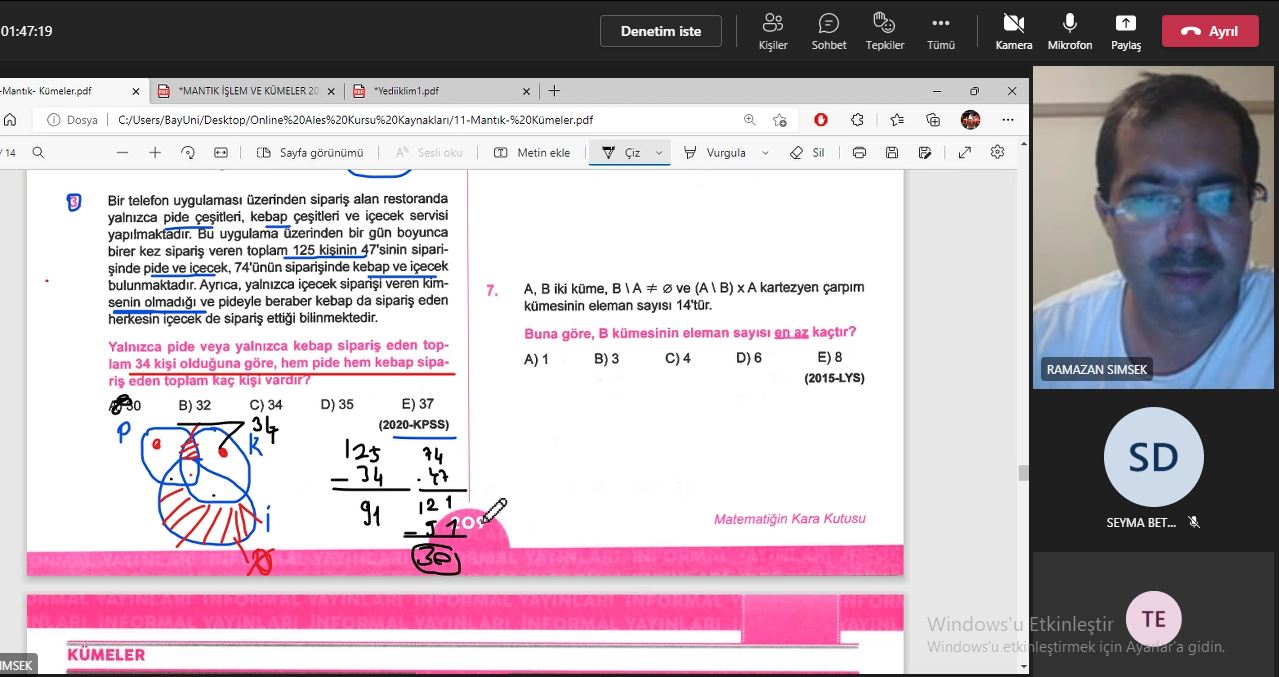Click the browser home icon
Screen dimensions: 1279x677
click(x=10, y=120)
